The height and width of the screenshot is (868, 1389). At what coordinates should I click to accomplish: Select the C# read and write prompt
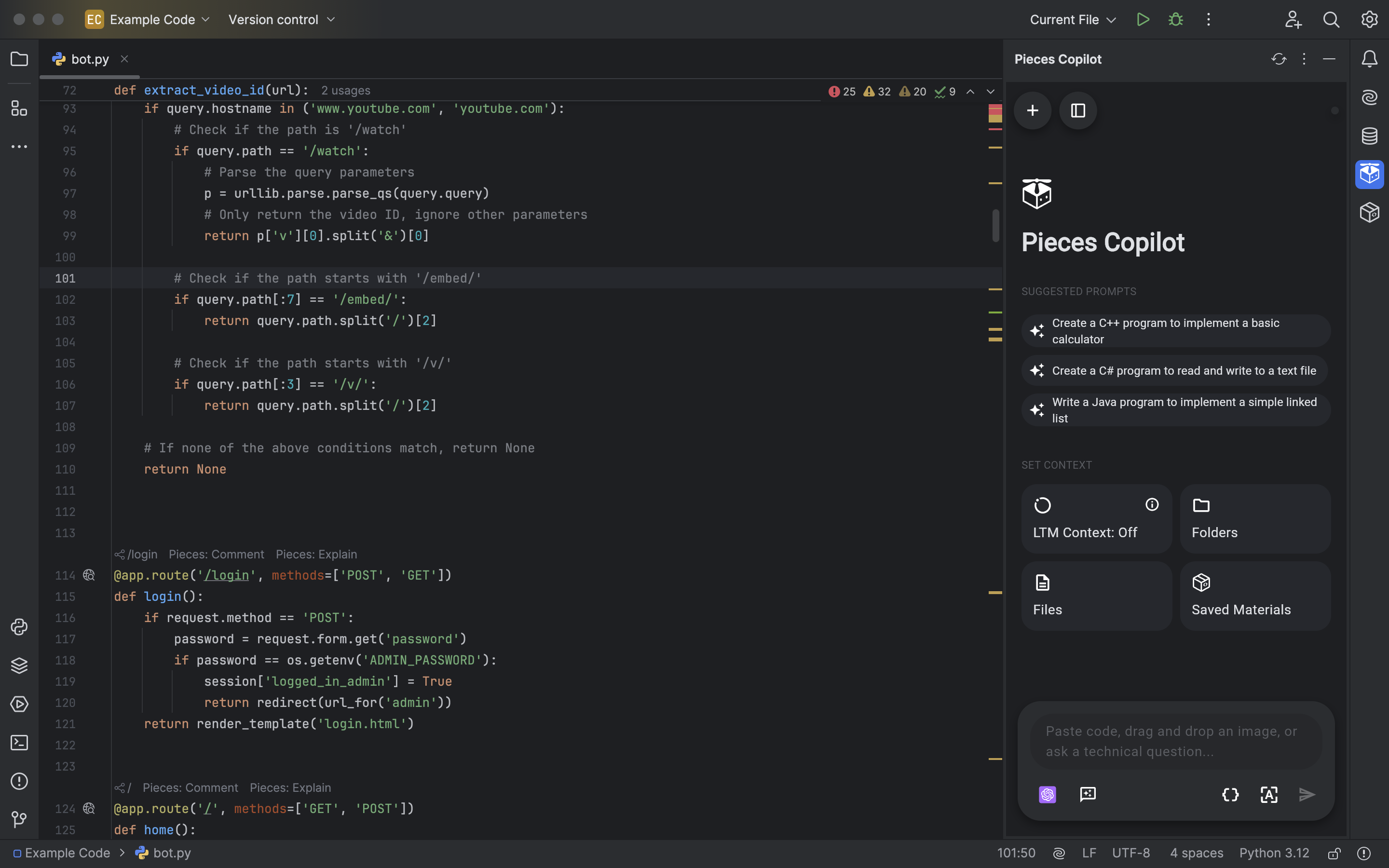click(1174, 370)
